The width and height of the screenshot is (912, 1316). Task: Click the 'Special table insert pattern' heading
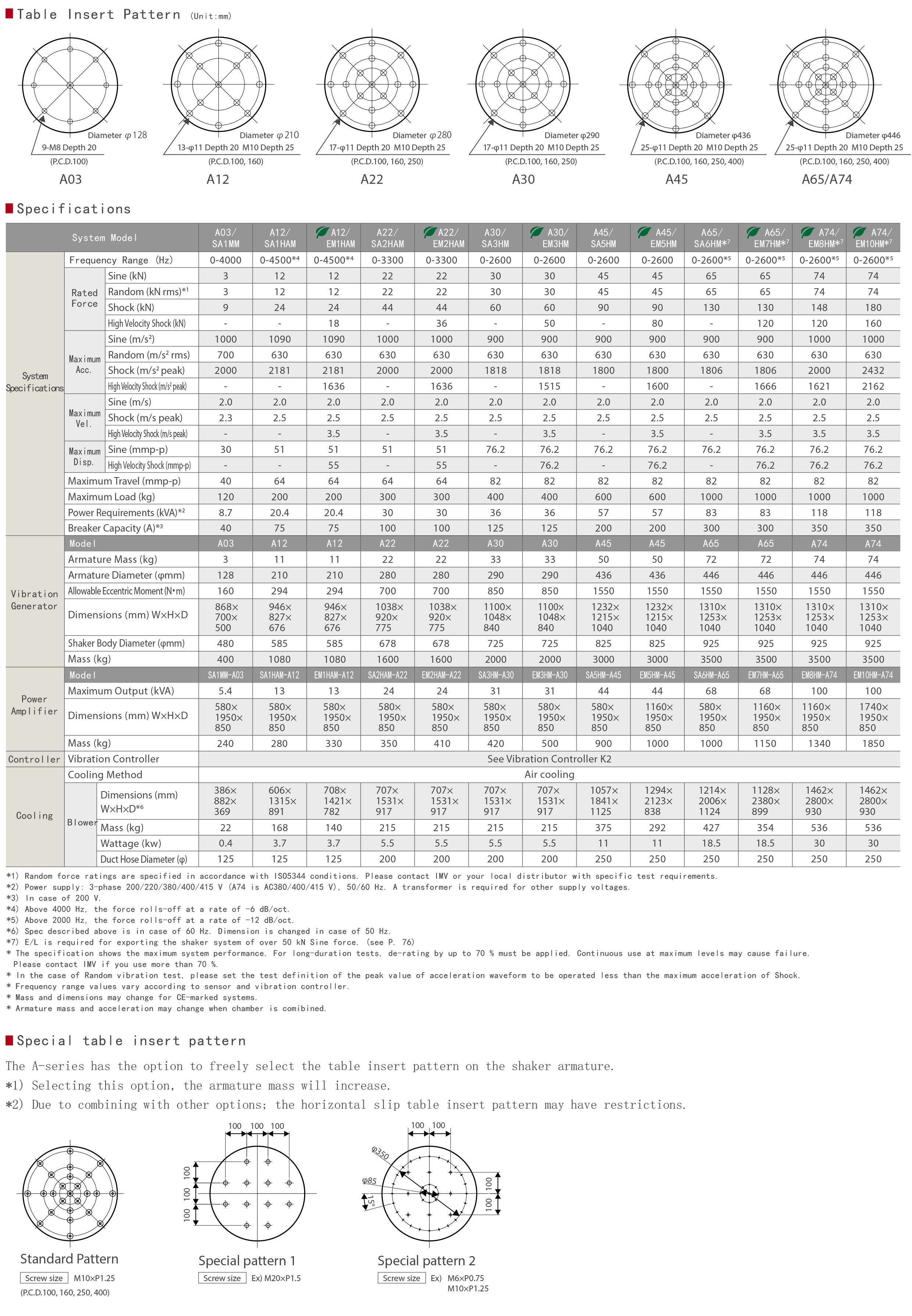point(131,1041)
